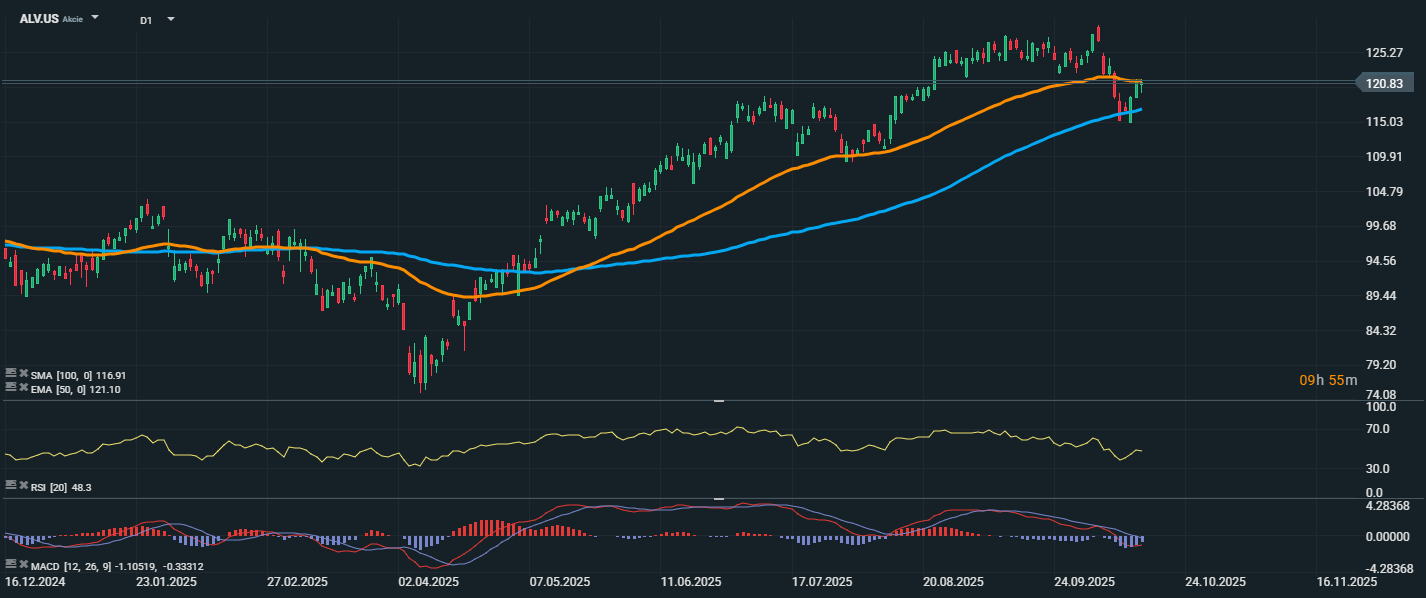This screenshot has height=598, width=1426.
Task: Expand the ALV.US symbol dropdown arrow
Action: pos(95,18)
